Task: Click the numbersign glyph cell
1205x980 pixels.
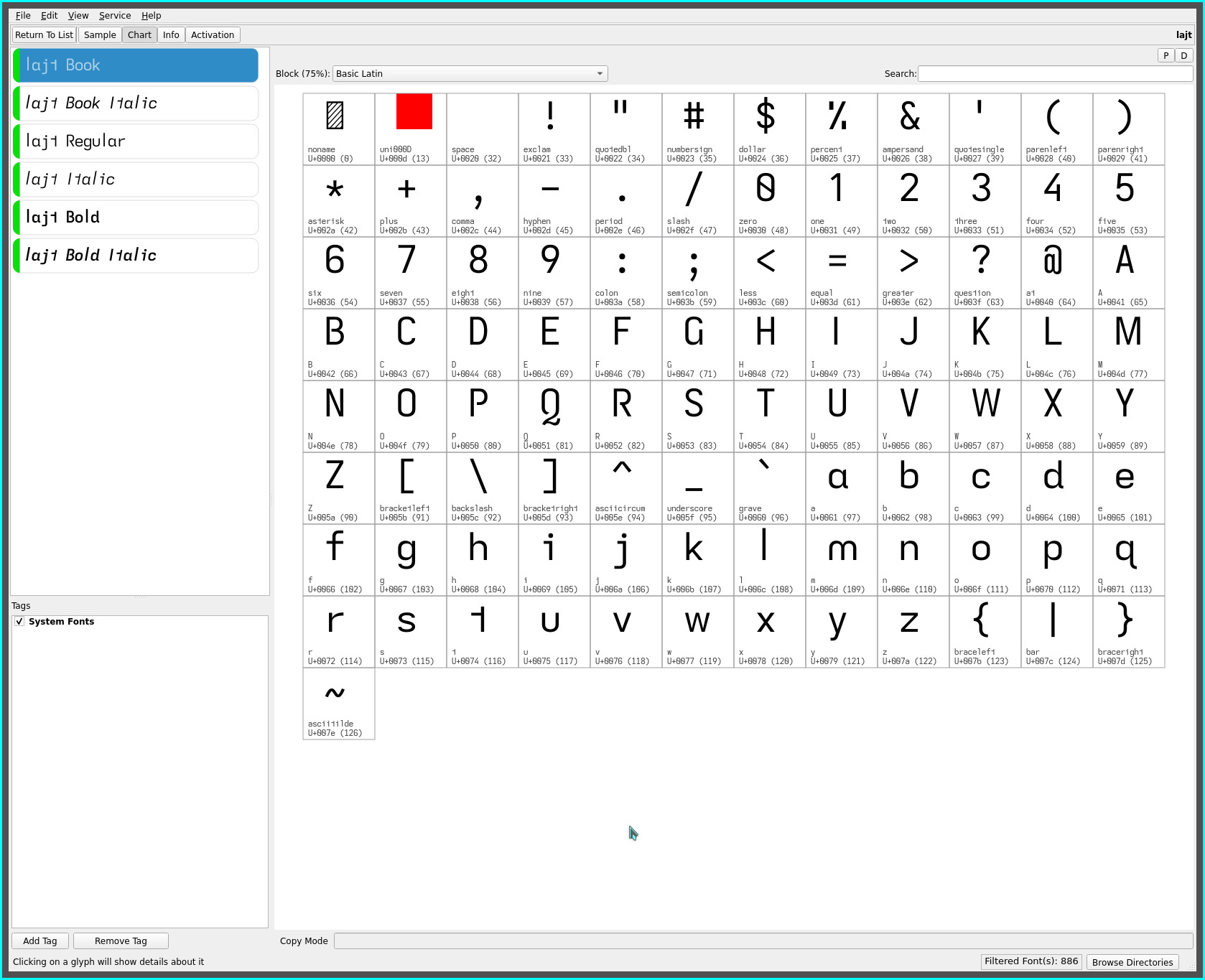Action: click(698, 129)
